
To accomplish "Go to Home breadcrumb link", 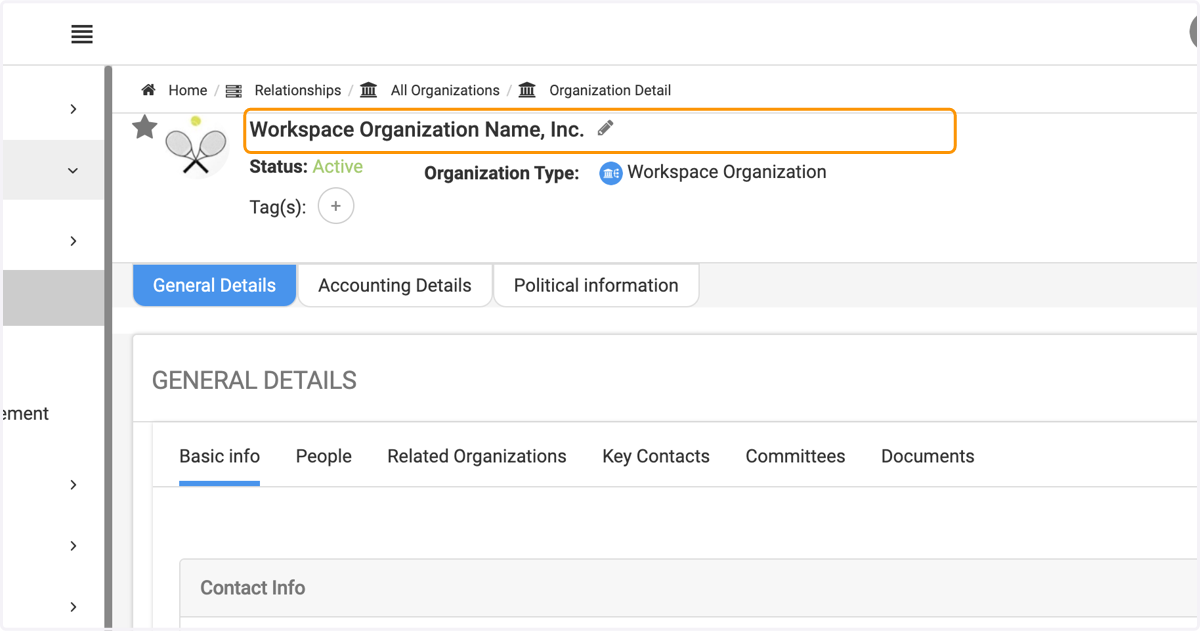I will tap(188, 90).
